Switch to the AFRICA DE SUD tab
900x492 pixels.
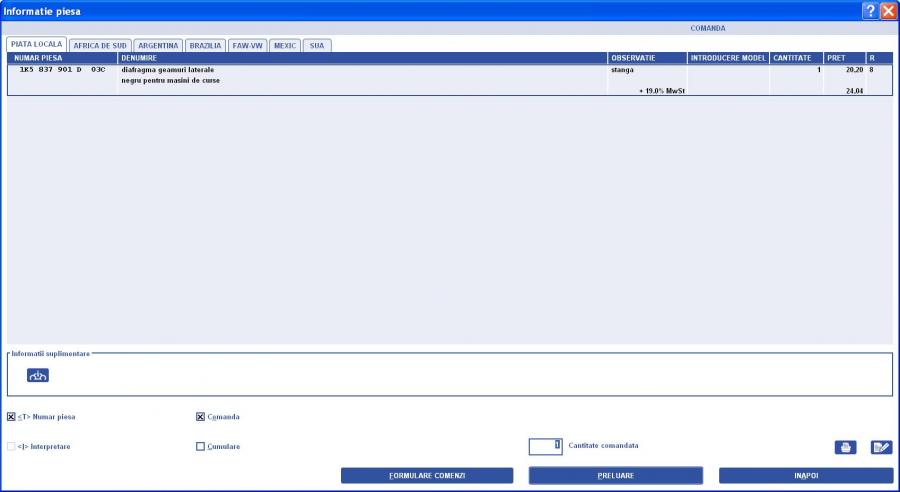click(100, 45)
